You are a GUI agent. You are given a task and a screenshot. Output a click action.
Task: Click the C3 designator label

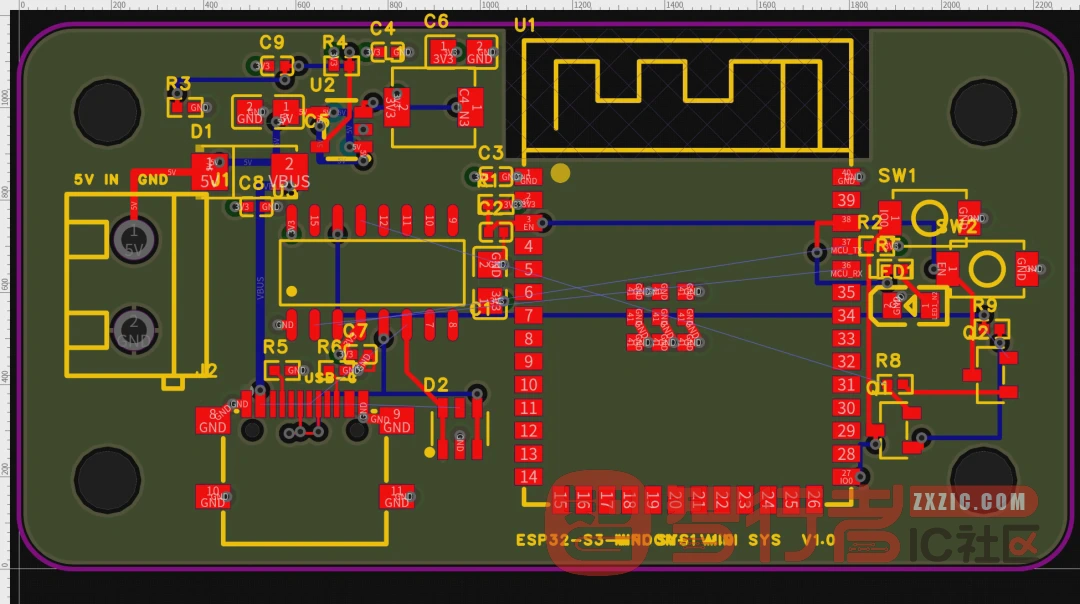(x=491, y=153)
